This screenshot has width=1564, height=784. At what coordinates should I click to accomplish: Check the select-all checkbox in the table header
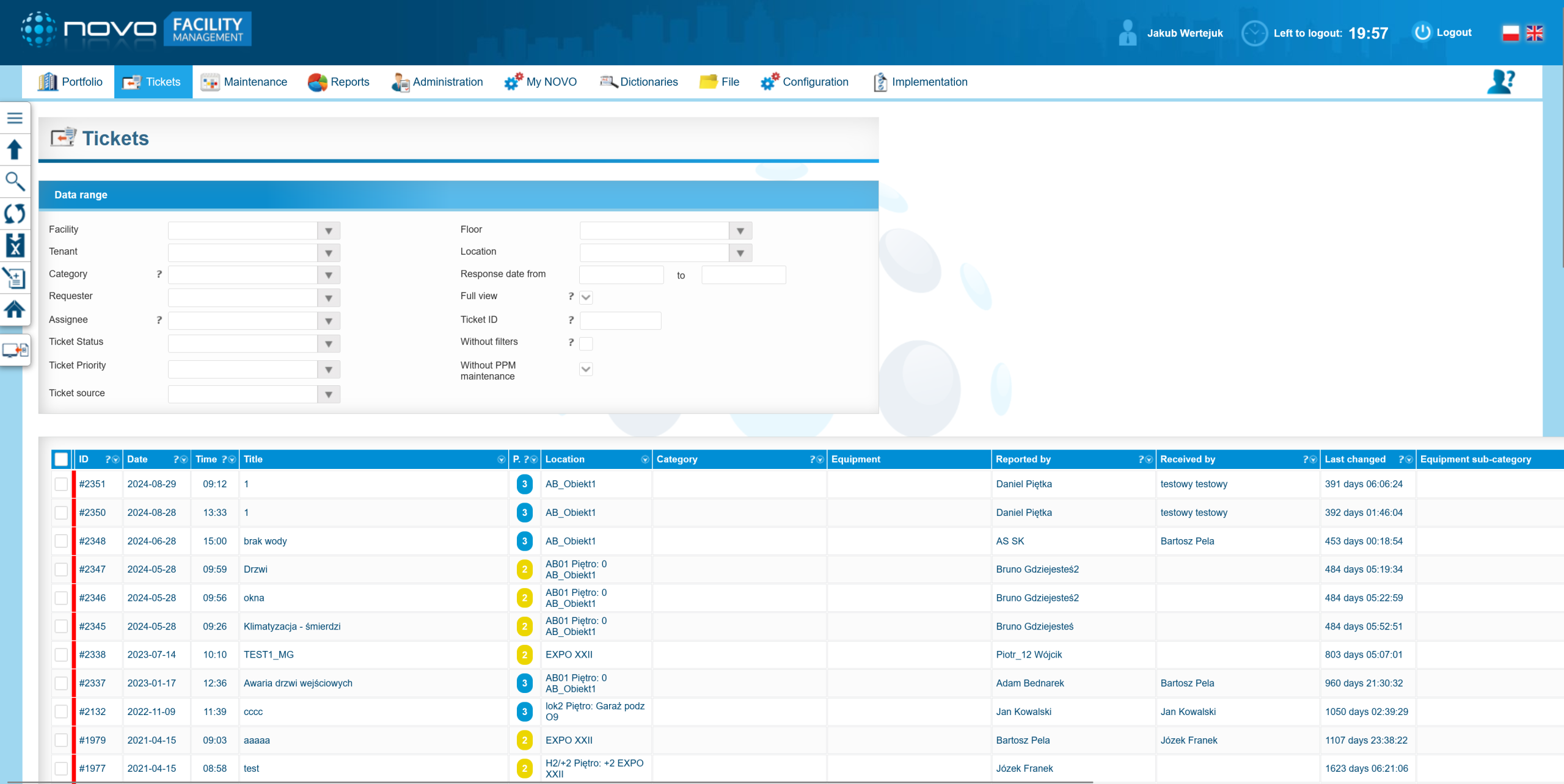tap(61, 459)
